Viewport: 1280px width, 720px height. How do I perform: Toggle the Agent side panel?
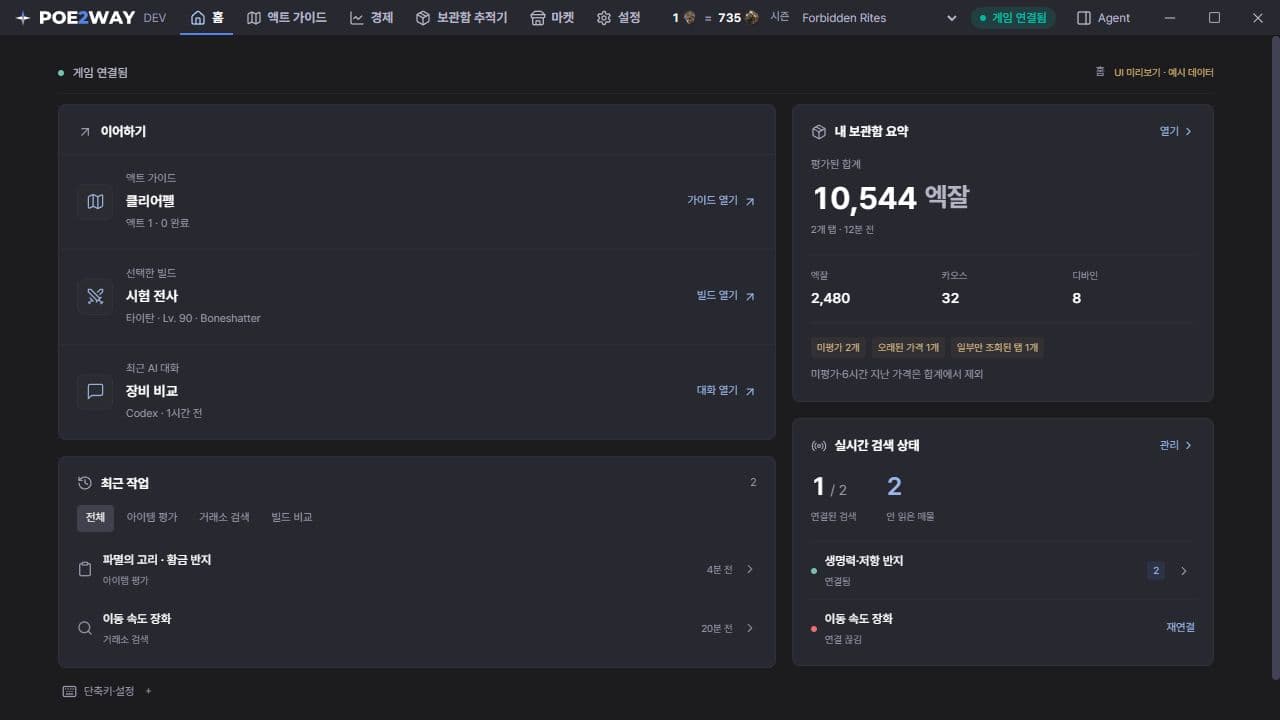tap(1103, 18)
